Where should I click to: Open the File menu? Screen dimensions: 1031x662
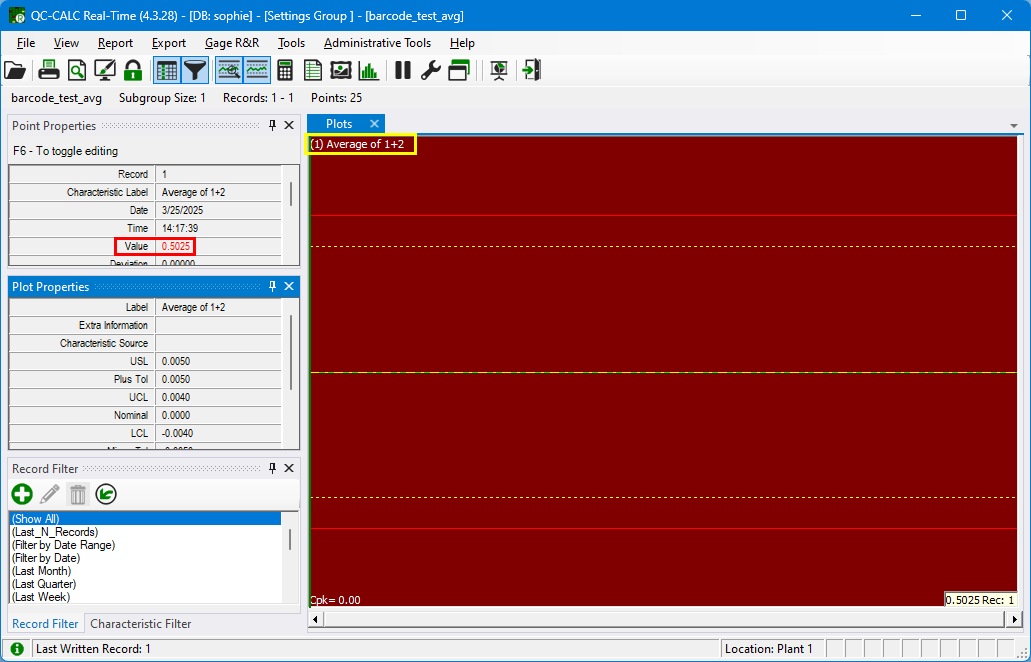(x=26, y=43)
